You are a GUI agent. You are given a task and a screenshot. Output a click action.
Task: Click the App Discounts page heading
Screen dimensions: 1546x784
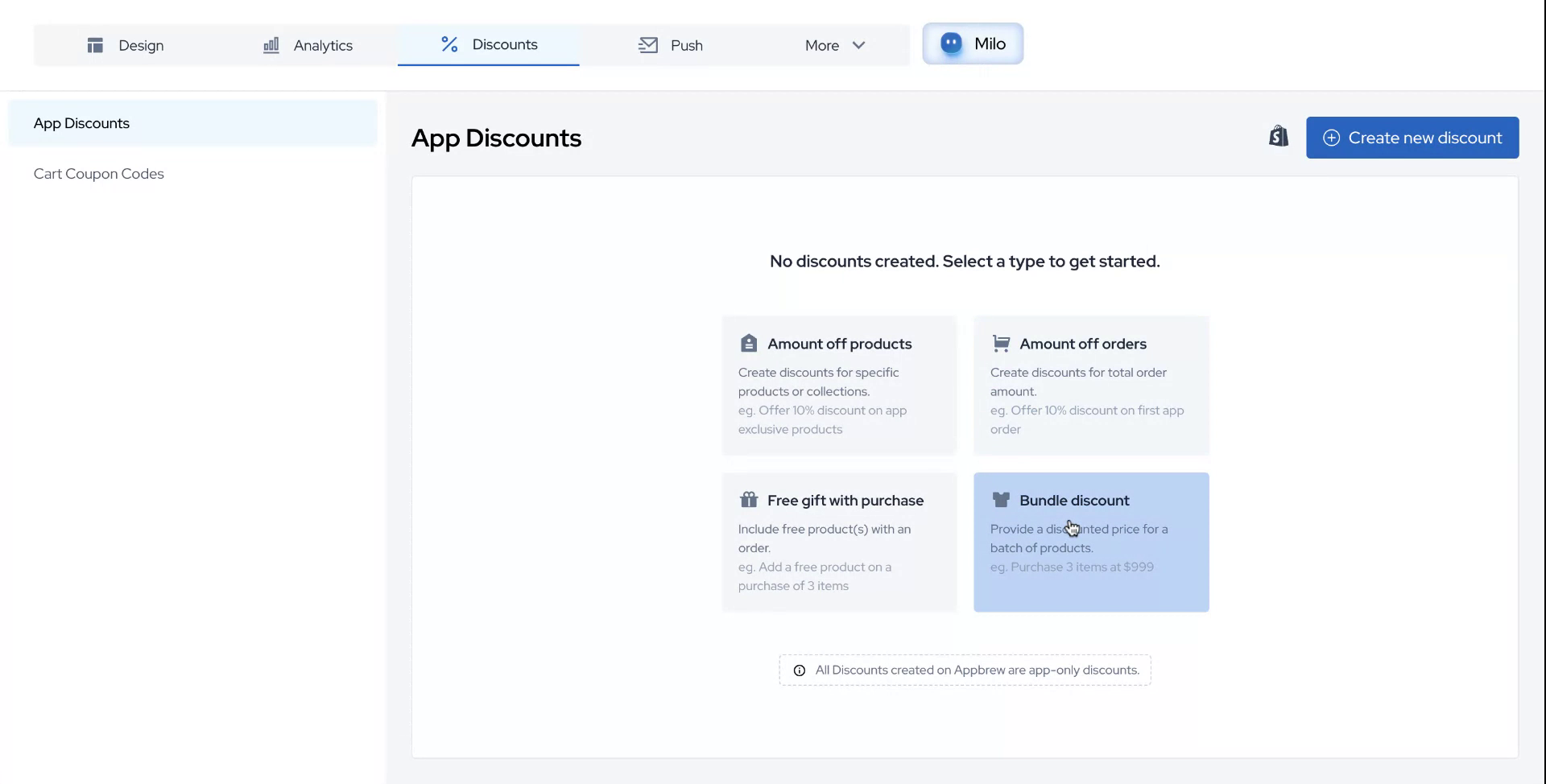click(496, 138)
